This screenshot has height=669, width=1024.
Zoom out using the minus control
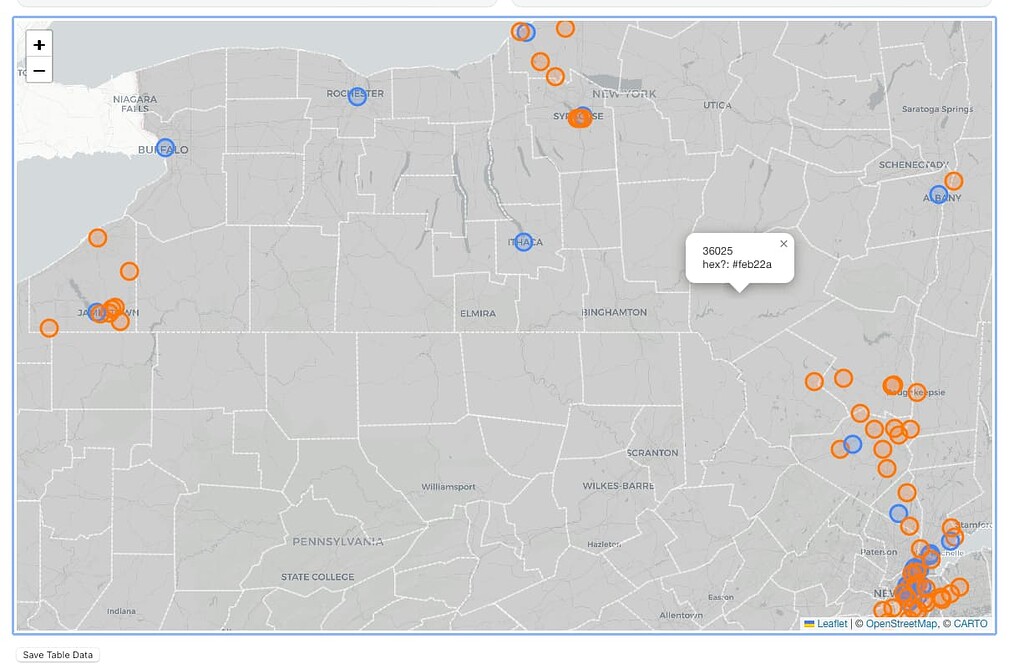coord(39,70)
